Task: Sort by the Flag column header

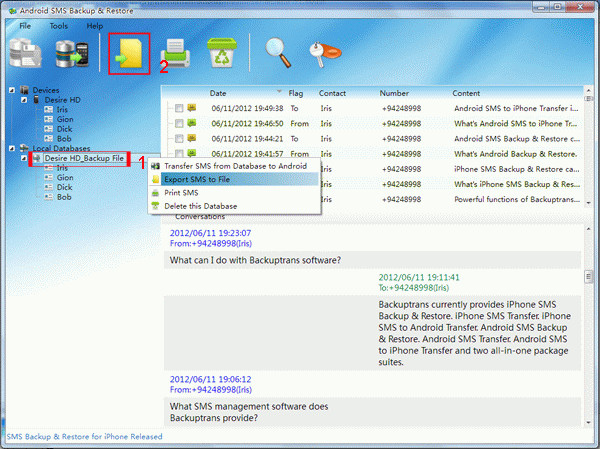Action: click(x=296, y=93)
